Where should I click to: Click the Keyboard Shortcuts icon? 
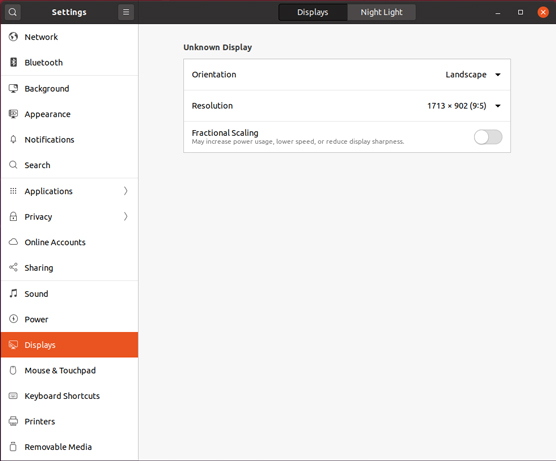click(x=13, y=396)
